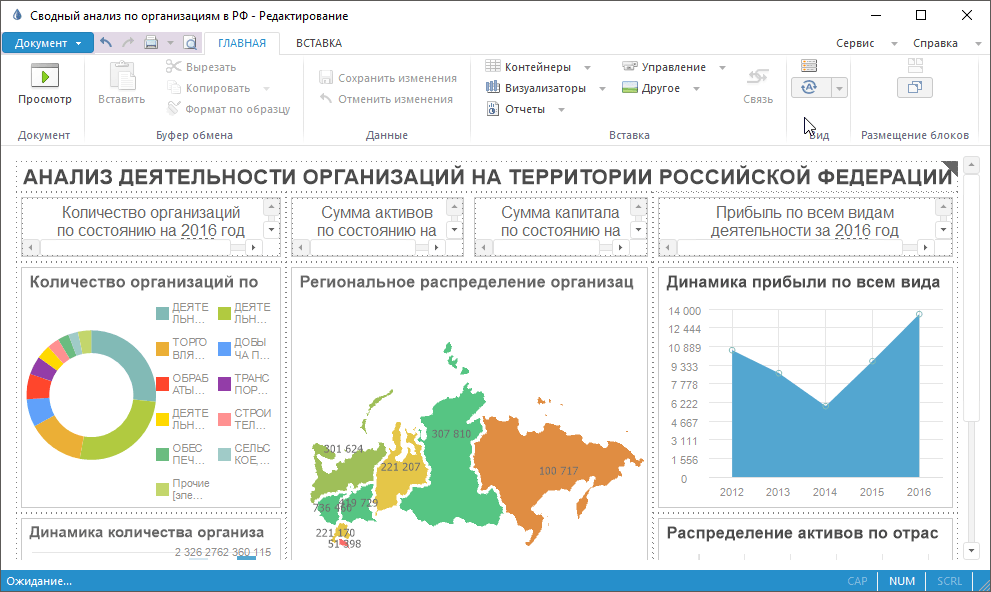The image size is (991, 592).
Task: Click the print preview magnifier icon
Action: (x=190, y=43)
